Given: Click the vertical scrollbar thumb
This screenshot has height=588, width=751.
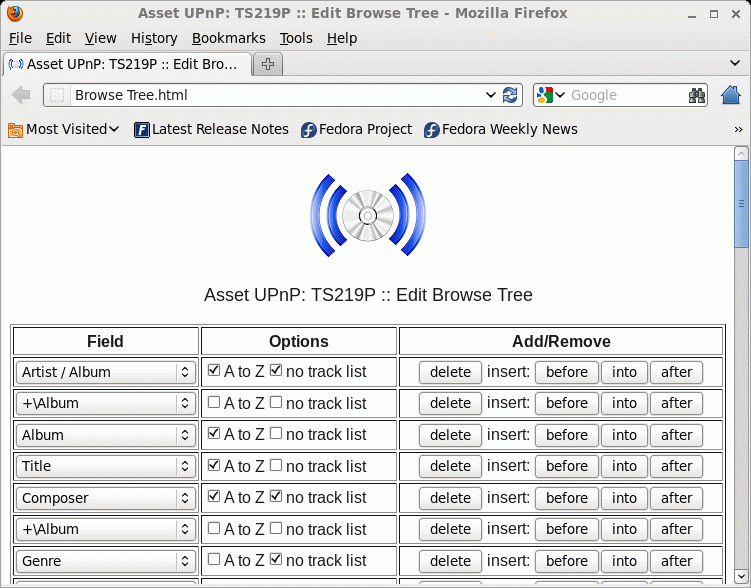Looking at the screenshot, I should pos(741,204).
